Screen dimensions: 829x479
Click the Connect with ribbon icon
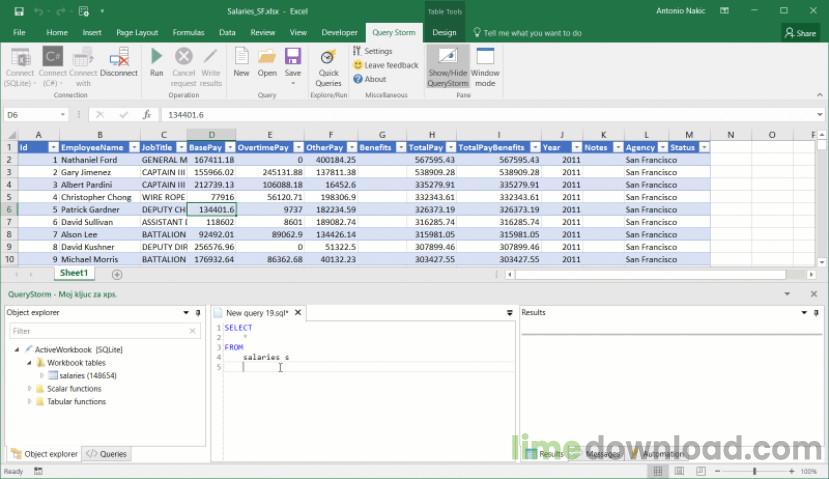pyautogui.click(x=83, y=67)
